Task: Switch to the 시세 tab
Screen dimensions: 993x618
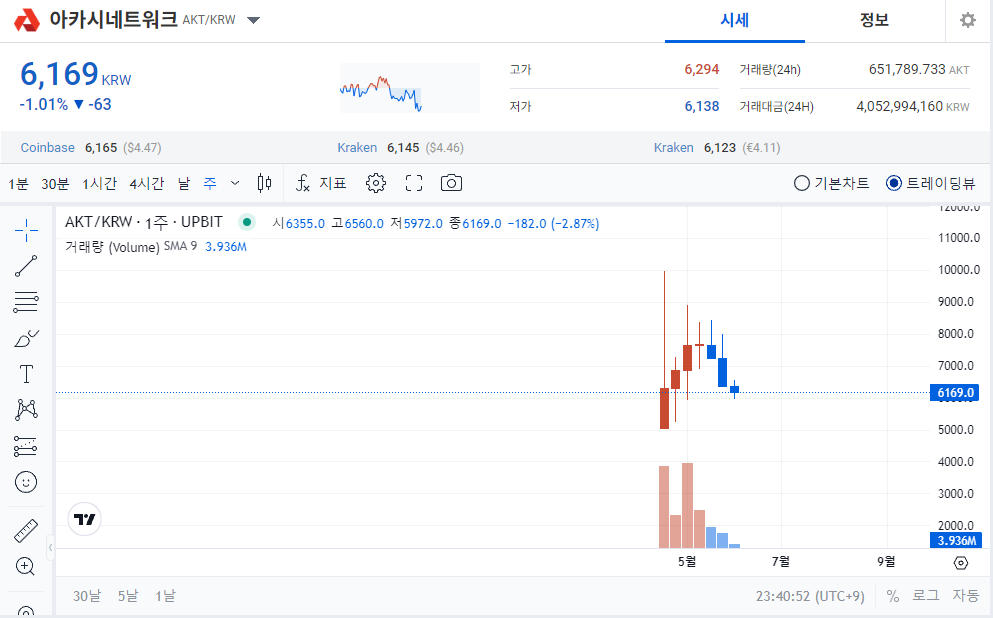Action: (735, 20)
